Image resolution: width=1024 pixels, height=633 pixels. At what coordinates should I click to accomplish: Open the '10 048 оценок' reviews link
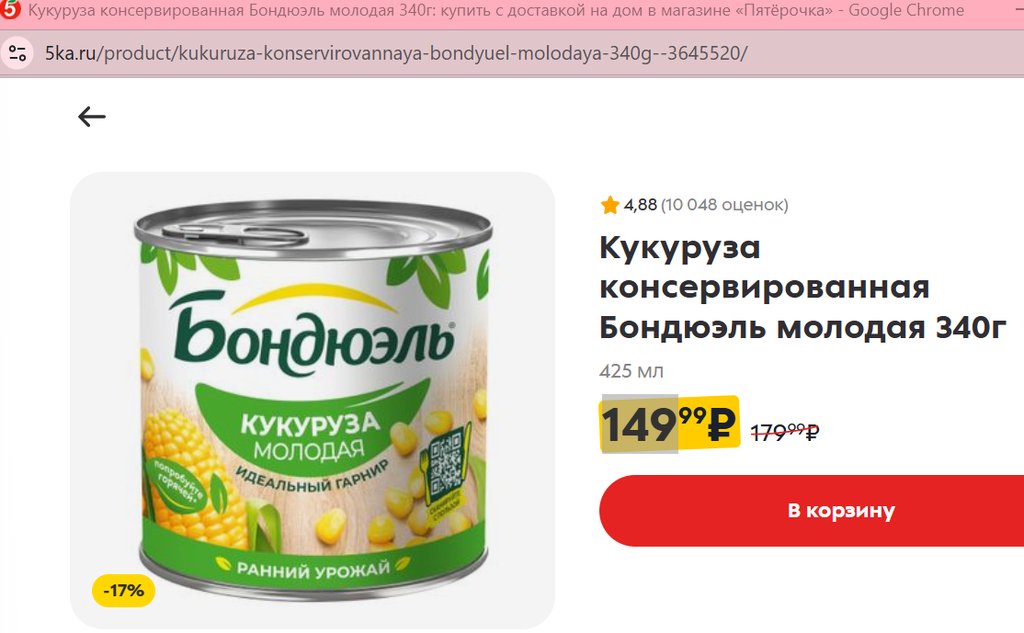[x=724, y=205]
